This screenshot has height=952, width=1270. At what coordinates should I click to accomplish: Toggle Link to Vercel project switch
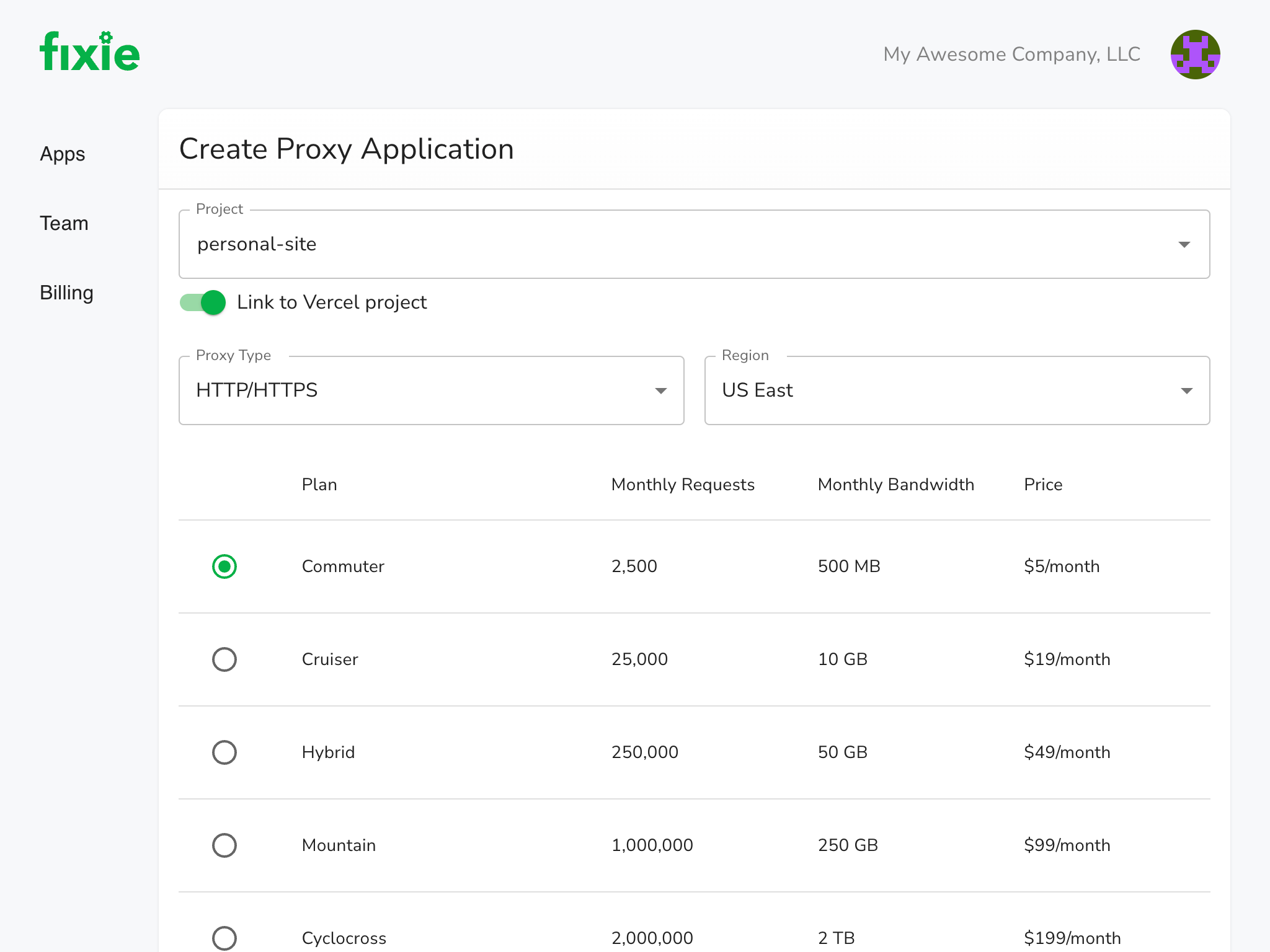(x=203, y=302)
